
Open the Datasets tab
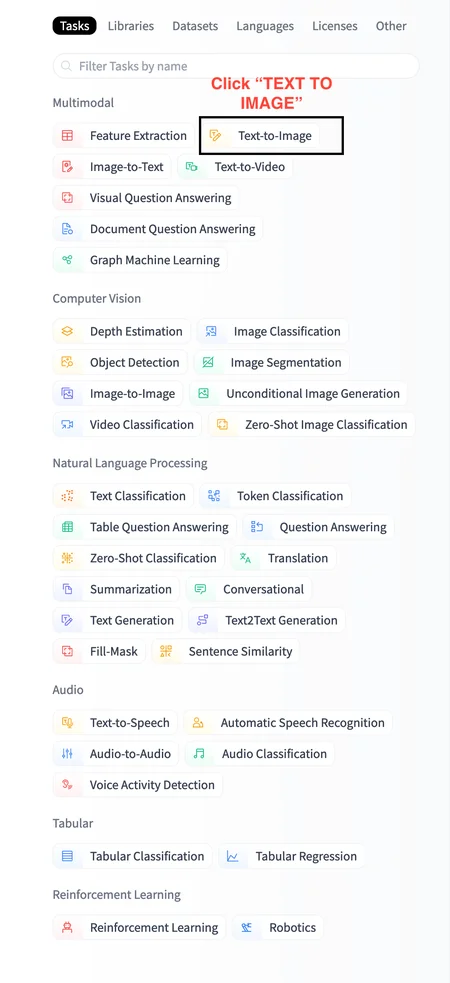[196, 26]
